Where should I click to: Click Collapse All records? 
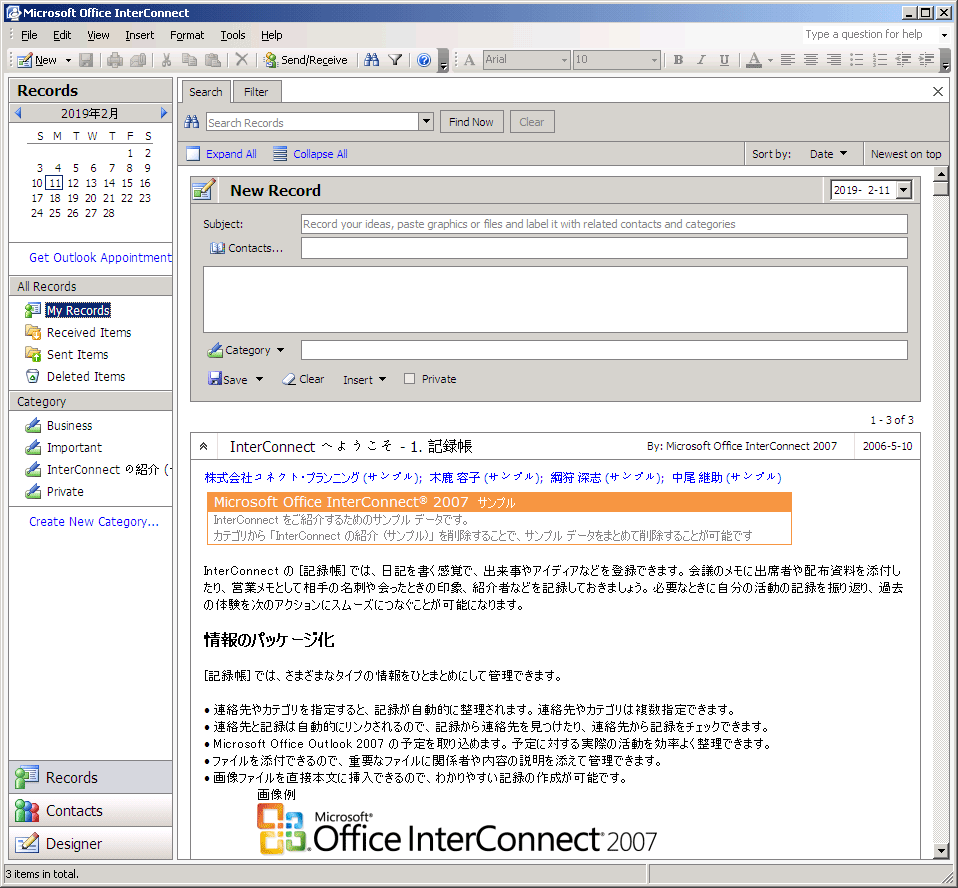(311, 154)
